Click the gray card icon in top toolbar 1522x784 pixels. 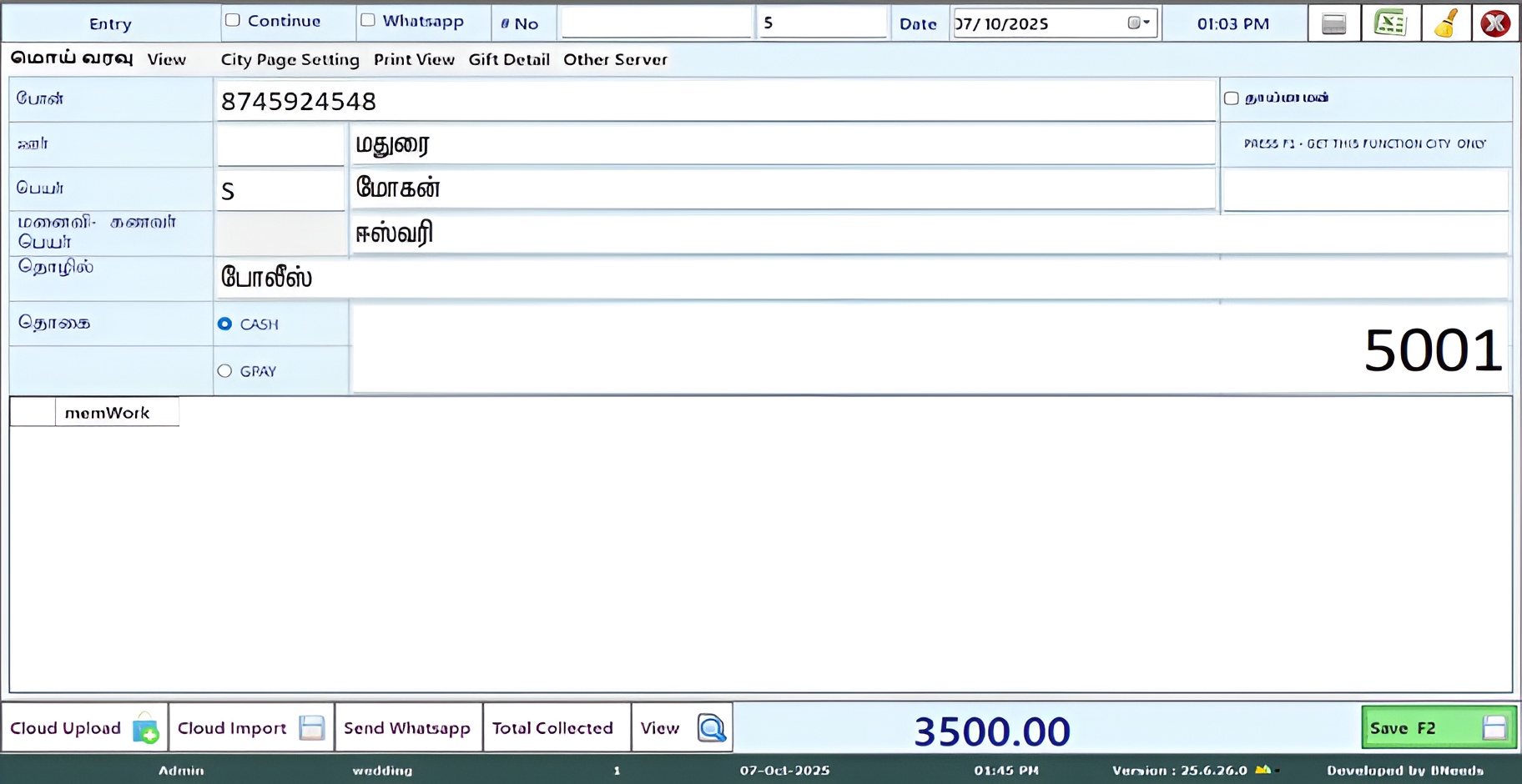pos(1333,23)
